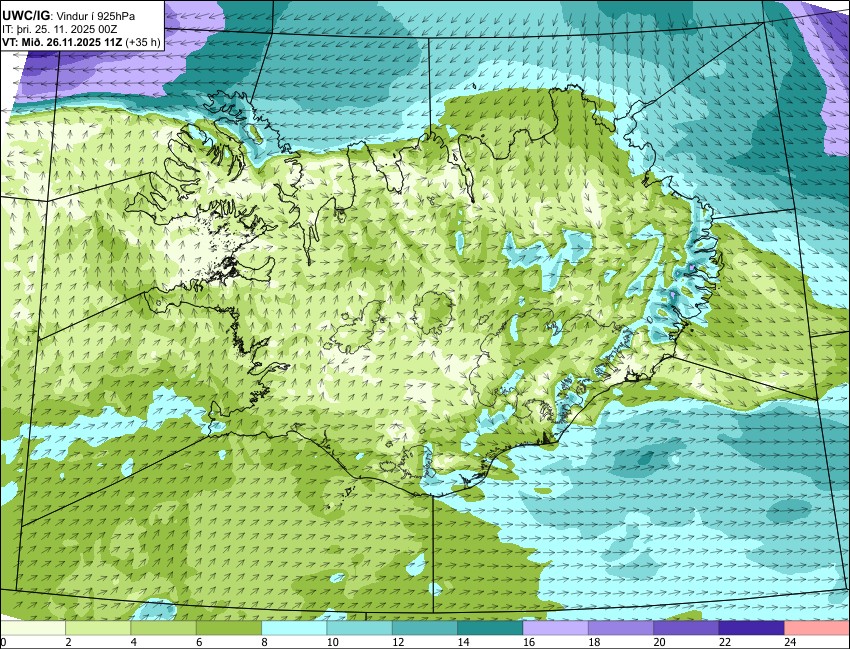
Task: Select the pink legend swatch above 24
Action: click(817, 628)
